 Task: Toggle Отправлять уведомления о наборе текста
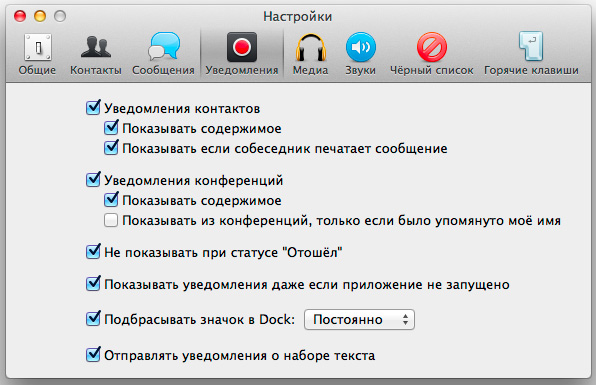(x=93, y=355)
